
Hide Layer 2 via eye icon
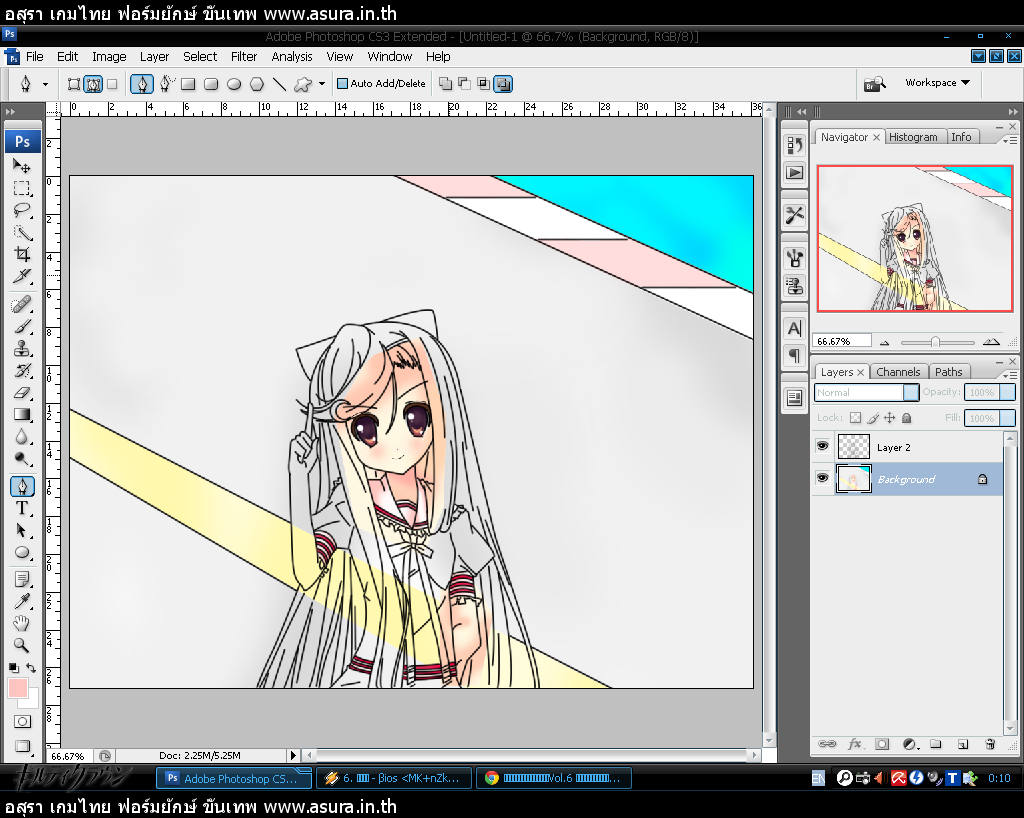point(822,447)
